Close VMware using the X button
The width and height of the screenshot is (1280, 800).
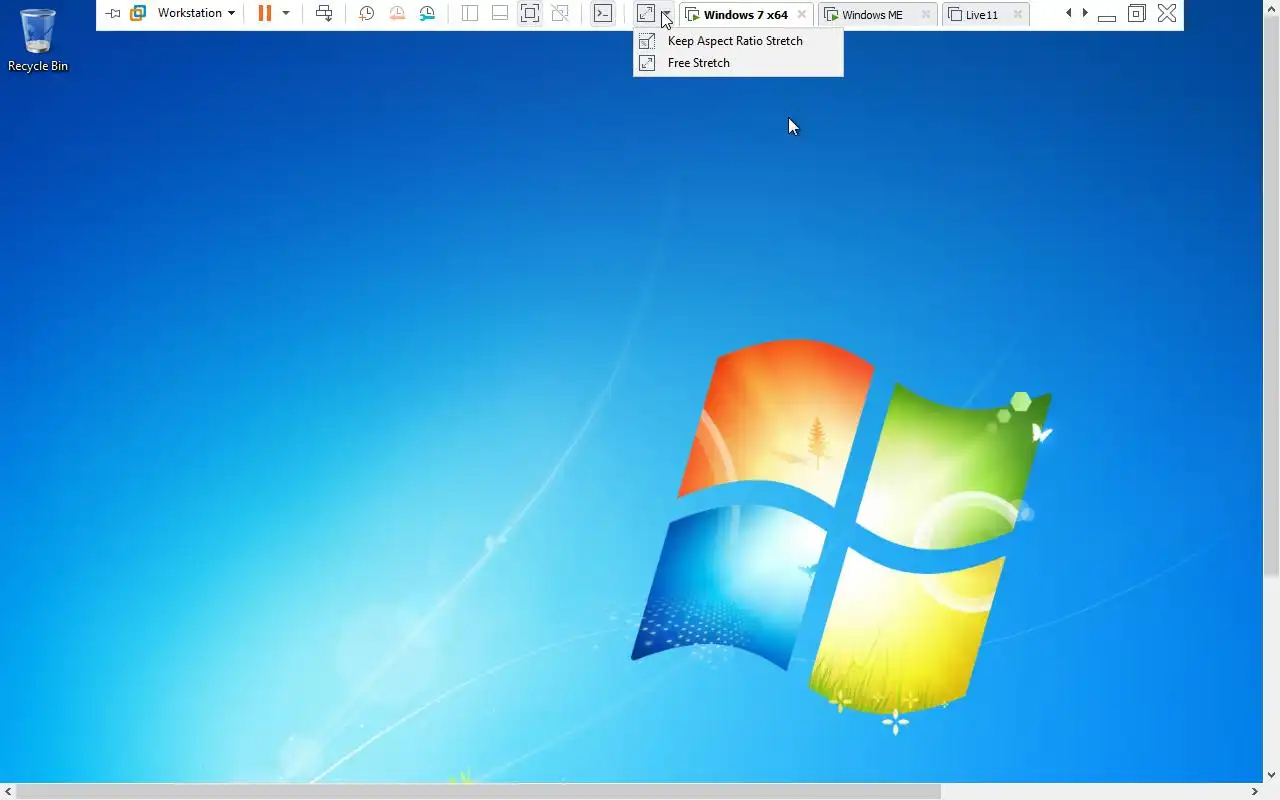(1167, 13)
